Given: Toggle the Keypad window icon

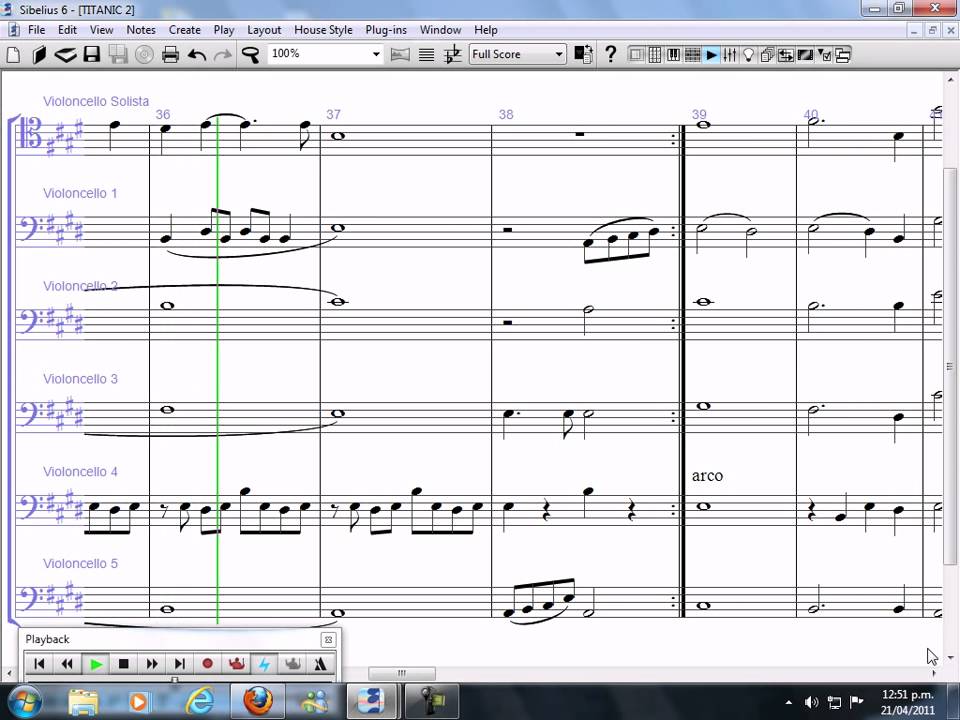Looking at the screenshot, I should tap(654, 55).
